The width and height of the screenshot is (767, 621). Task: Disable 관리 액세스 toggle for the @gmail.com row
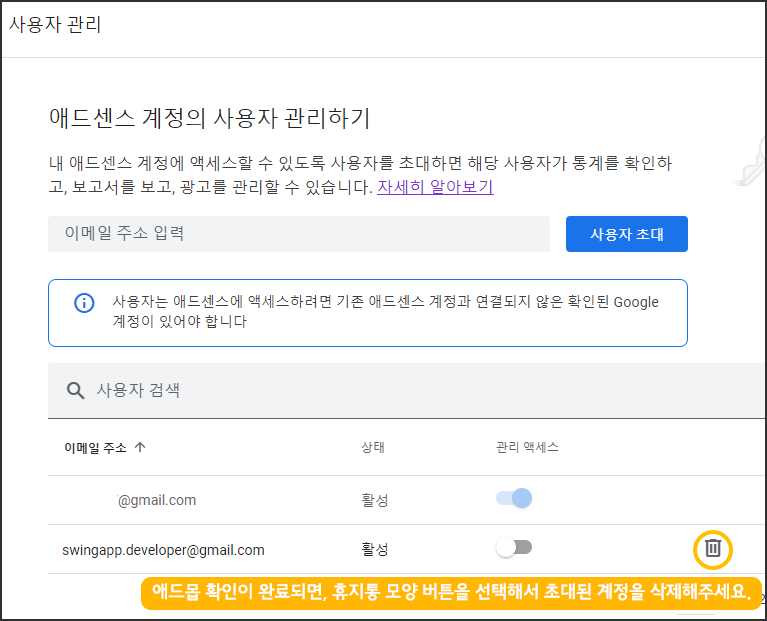coord(514,498)
